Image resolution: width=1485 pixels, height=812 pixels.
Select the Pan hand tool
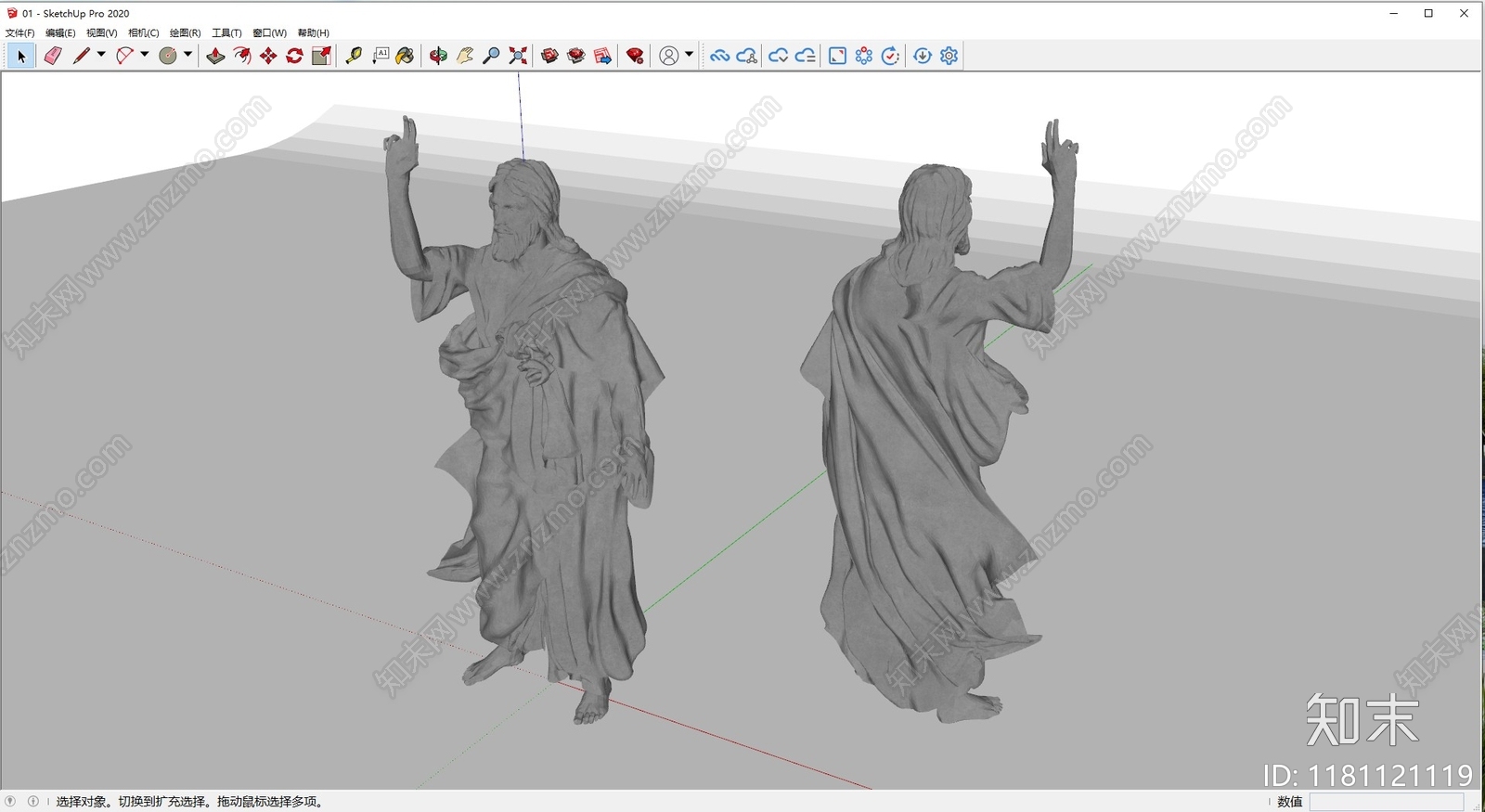[465, 56]
